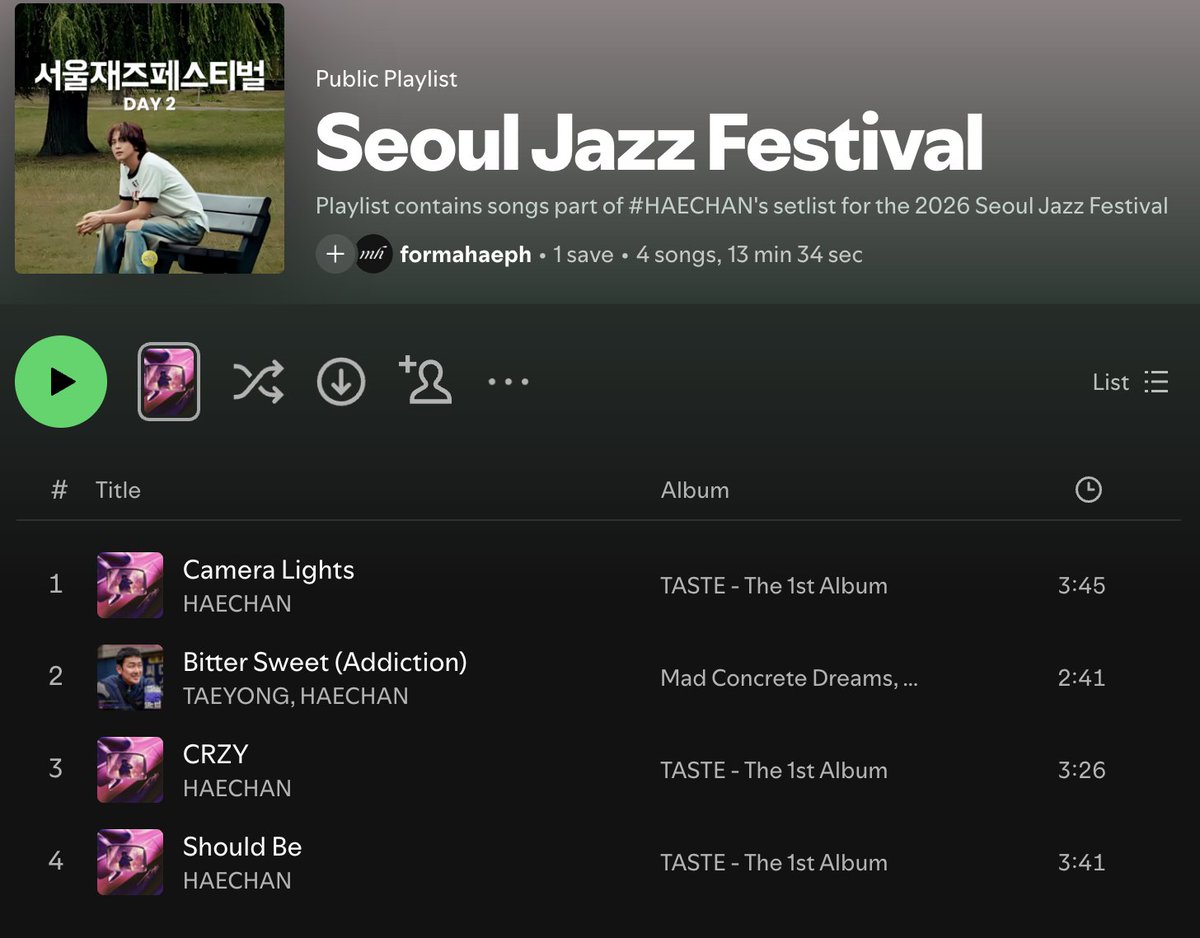Image resolution: width=1200 pixels, height=938 pixels.
Task: Open TASTE album link for CRZY
Action: (x=774, y=770)
